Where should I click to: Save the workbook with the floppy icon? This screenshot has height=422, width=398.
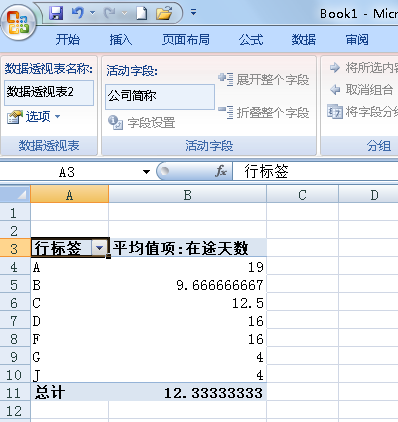click(x=56, y=13)
